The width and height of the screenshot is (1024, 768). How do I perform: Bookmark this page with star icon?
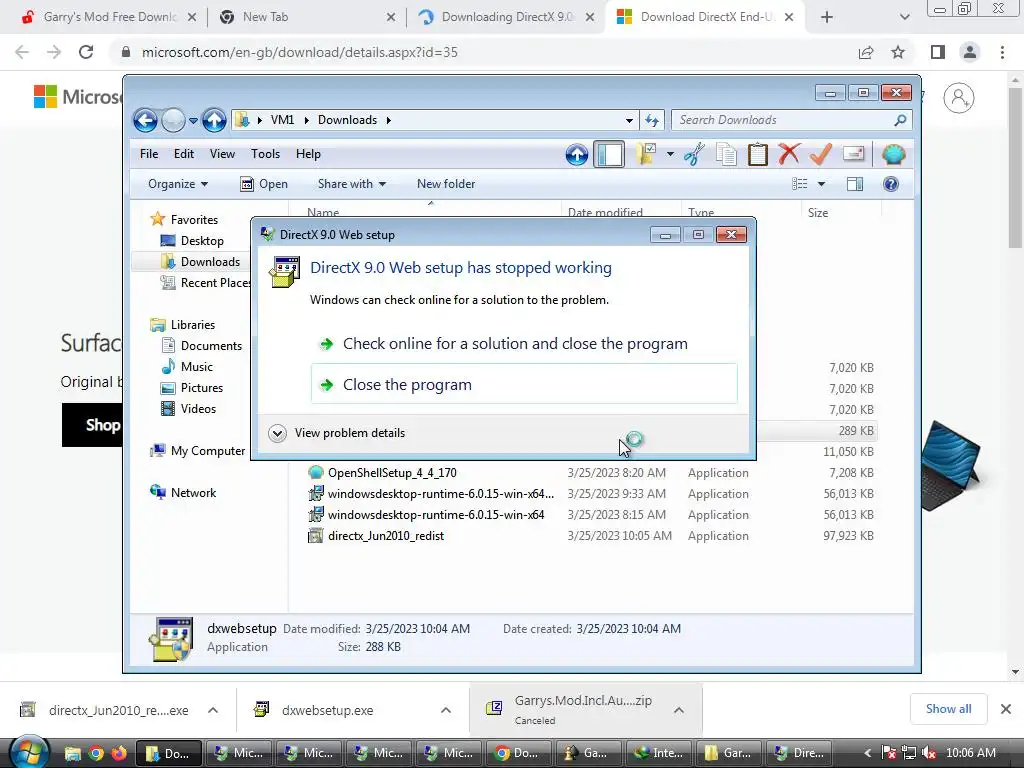click(x=898, y=52)
